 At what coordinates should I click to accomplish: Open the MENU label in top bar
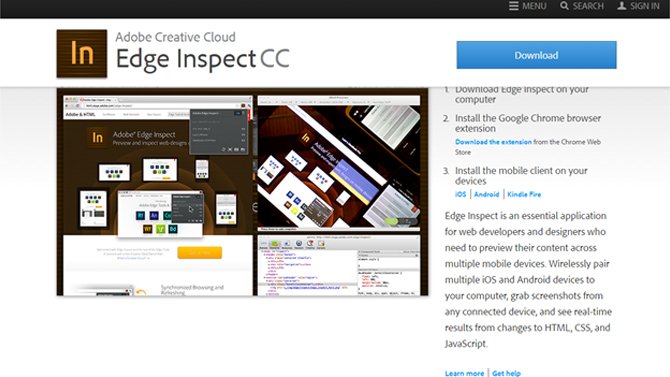pyautogui.click(x=534, y=6)
